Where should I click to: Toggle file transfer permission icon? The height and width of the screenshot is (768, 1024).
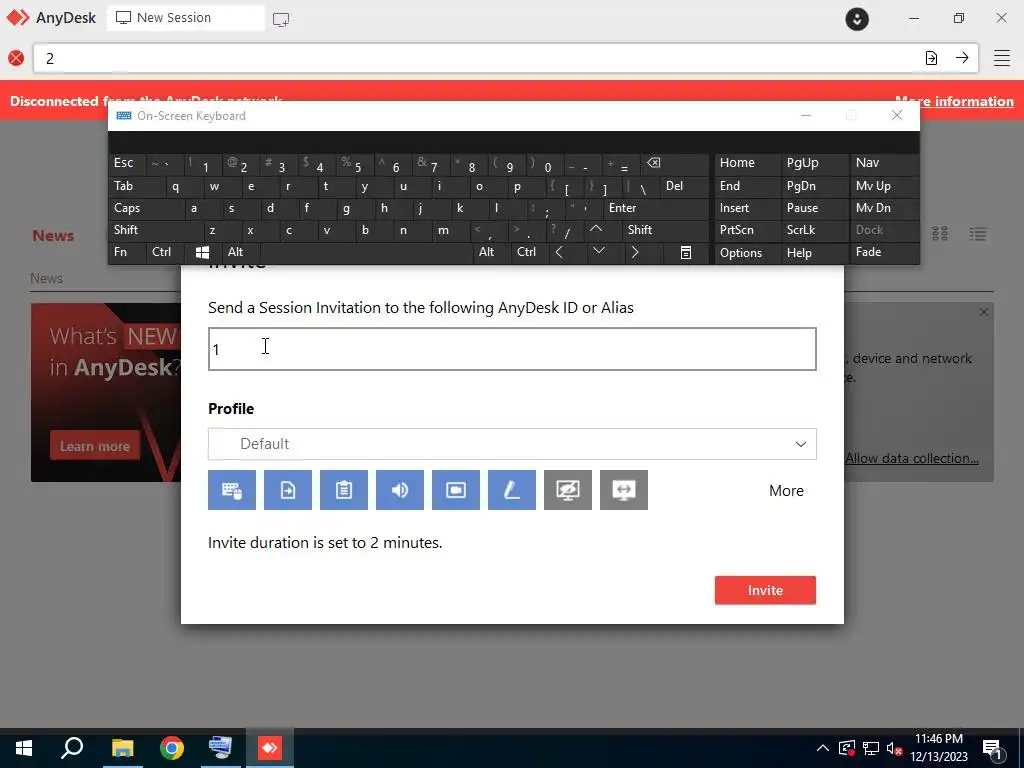point(288,490)
